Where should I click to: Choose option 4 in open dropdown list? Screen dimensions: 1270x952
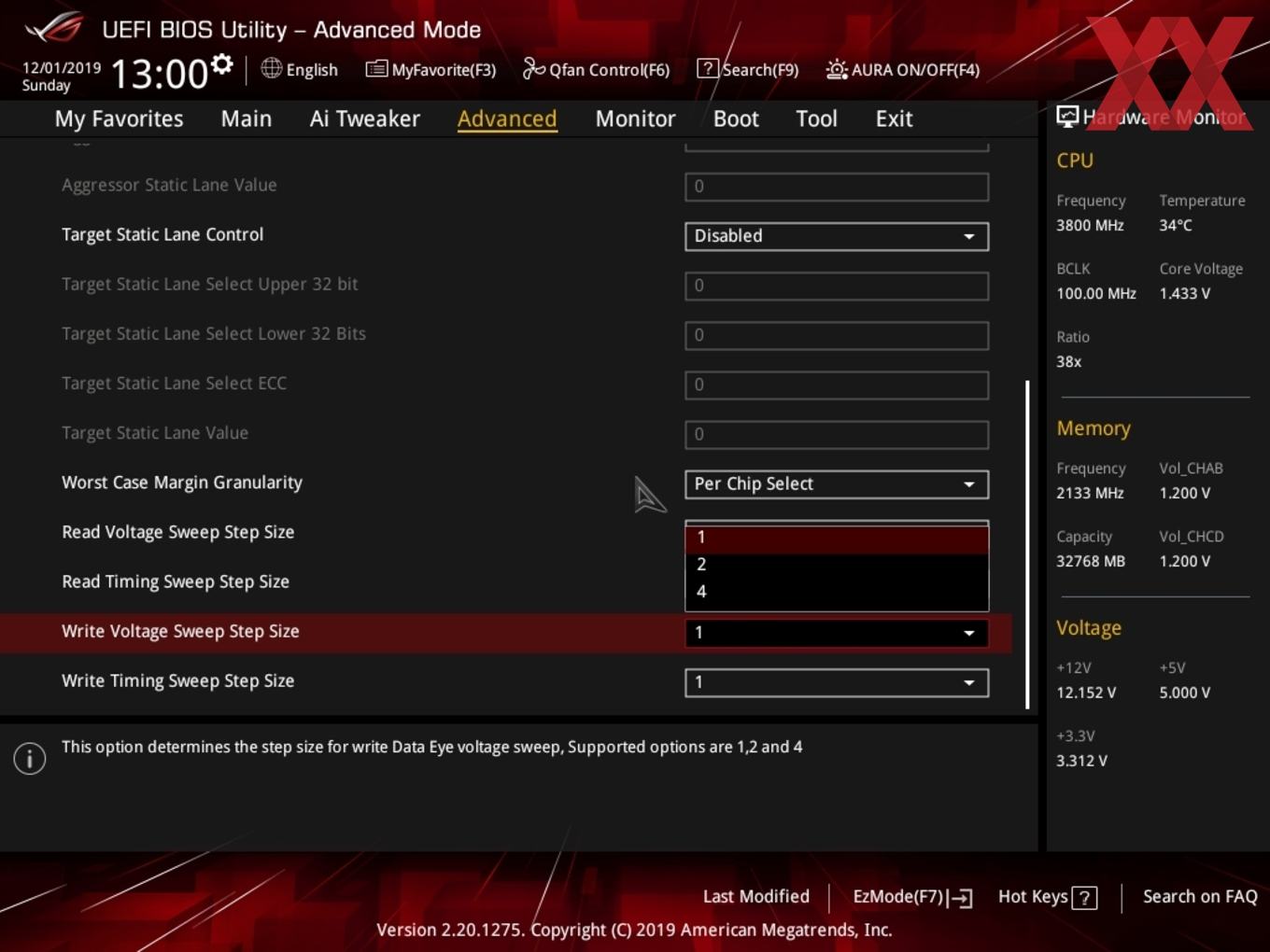click(x=837, y=592)
